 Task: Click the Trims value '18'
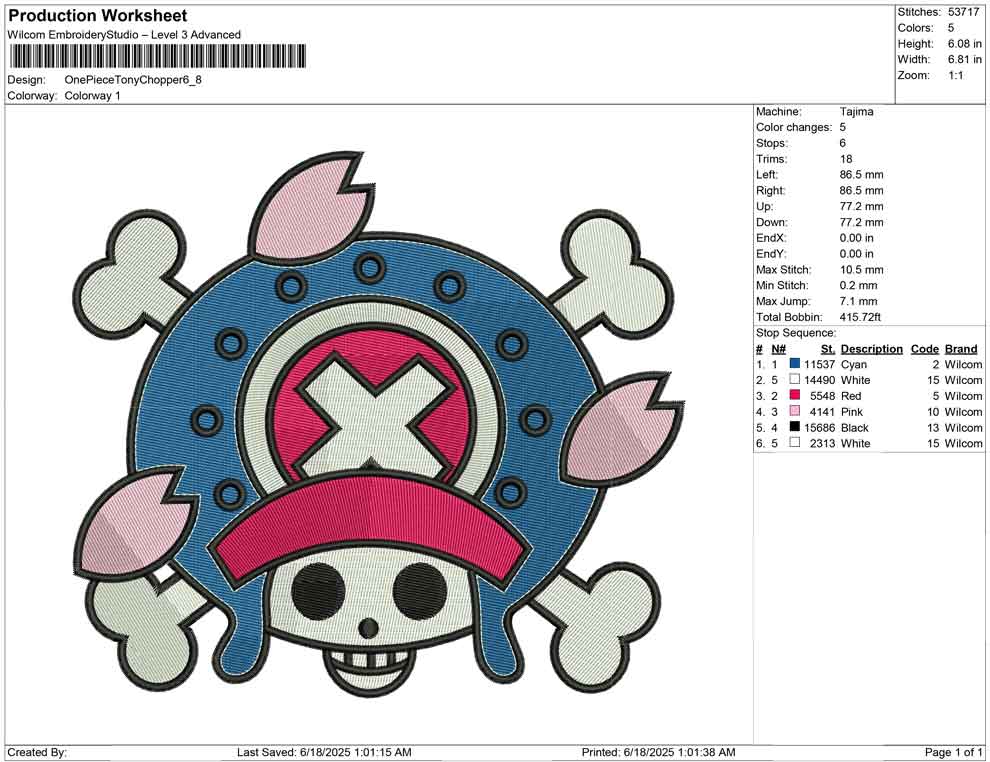pyautogui.click(x=846, y=158)
